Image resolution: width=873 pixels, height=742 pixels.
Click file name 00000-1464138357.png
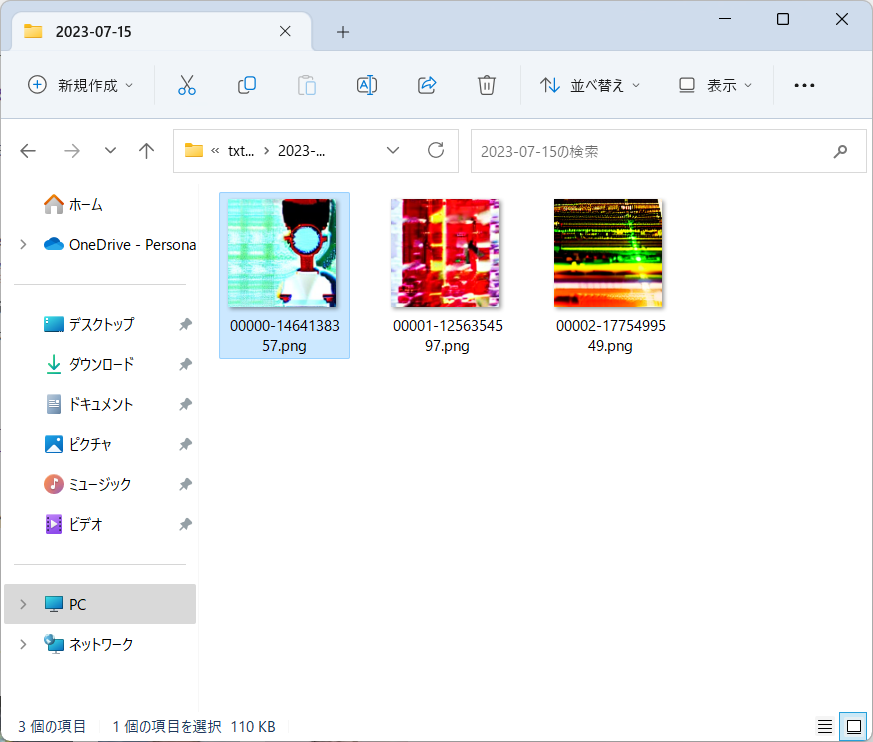click(x=285, y=336)
